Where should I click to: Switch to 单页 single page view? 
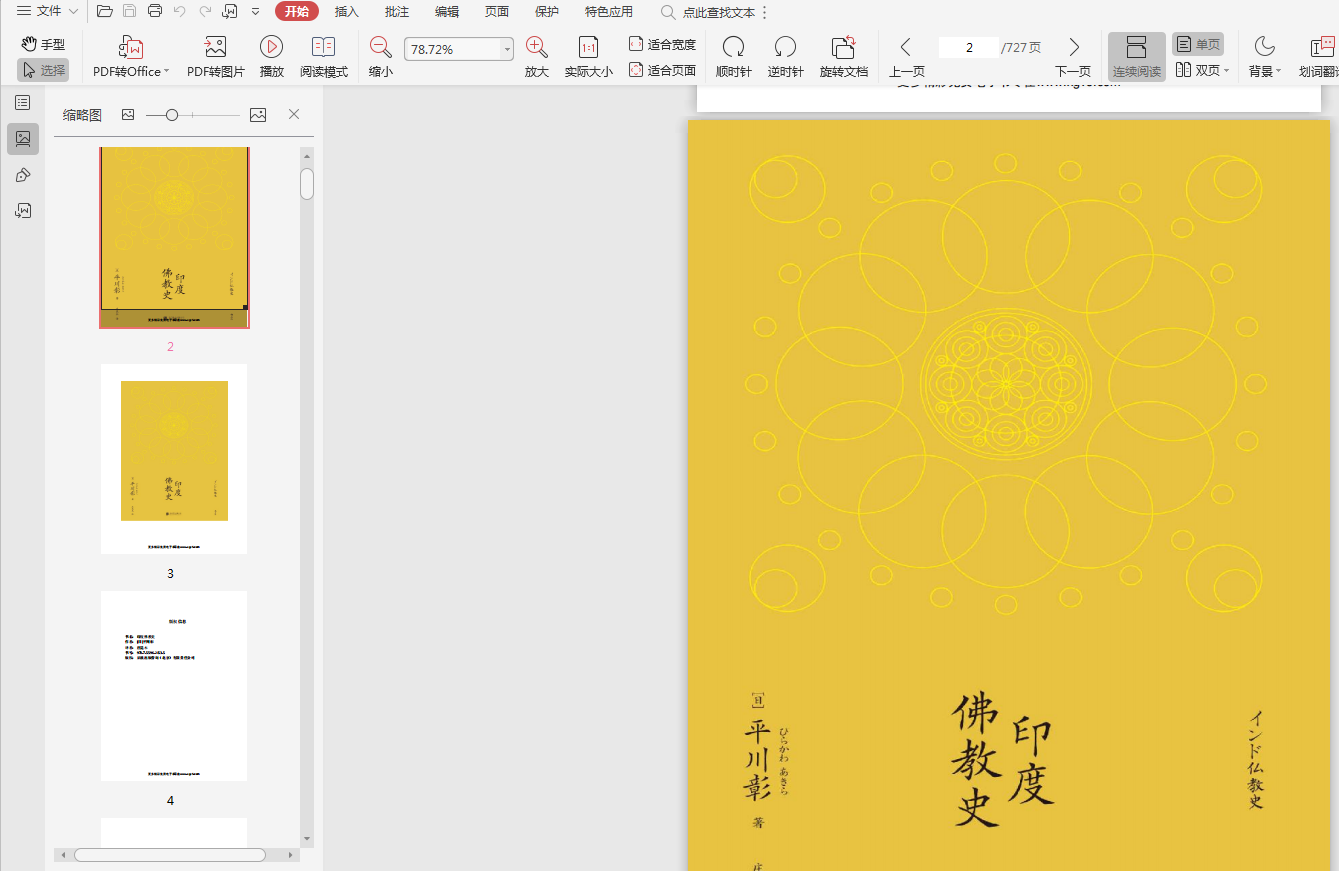pyautogui.click(x=1198, y=44)
